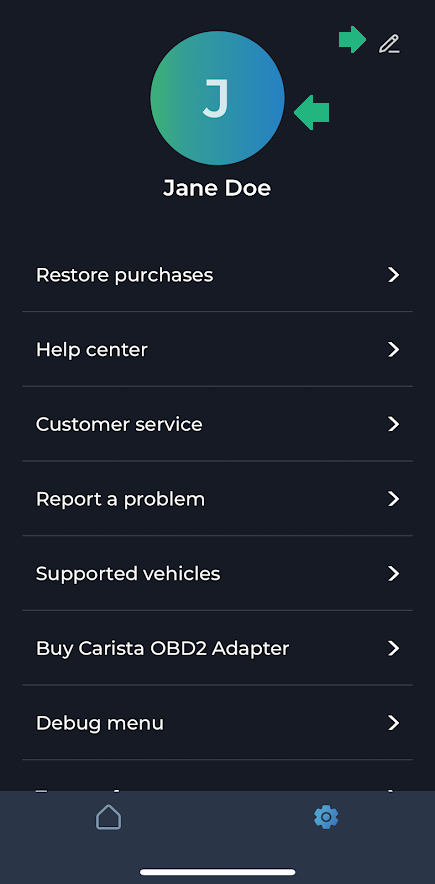This screenshot has width=435, height=884.
Task: Tap the Jane Doe name label
Action: tap(217, 188)
